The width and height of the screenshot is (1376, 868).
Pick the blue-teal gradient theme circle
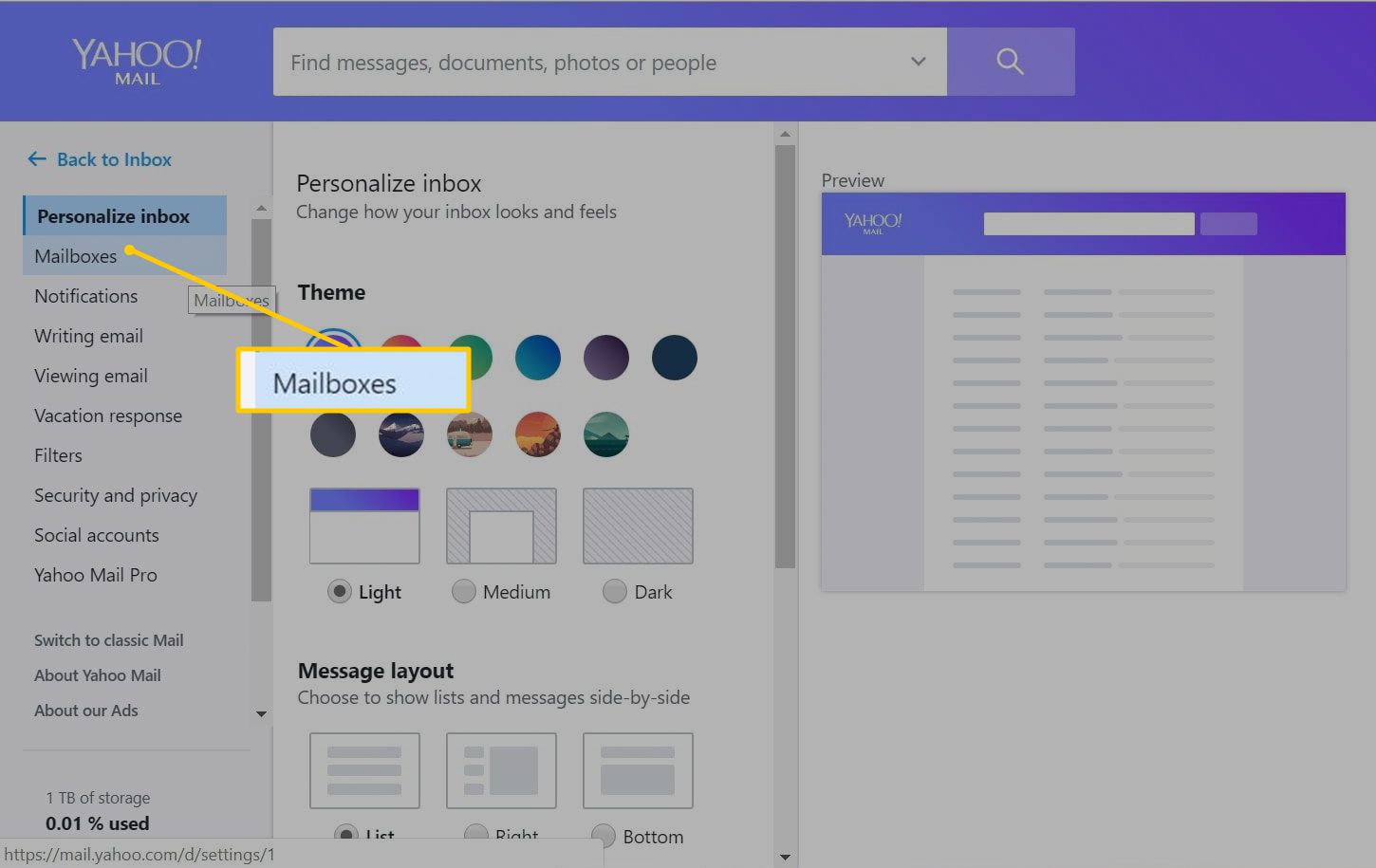tap(538, 358)
